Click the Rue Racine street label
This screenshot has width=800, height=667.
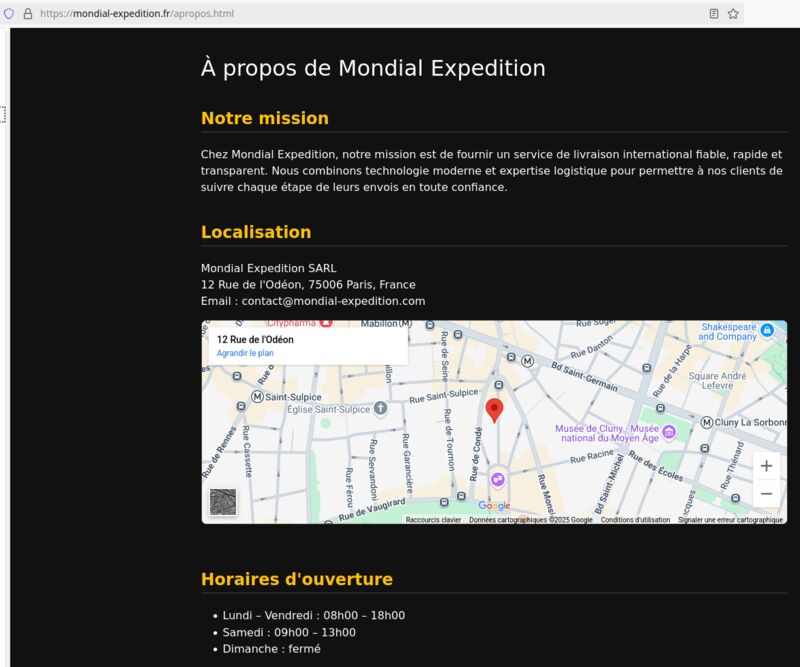click(x=592, y=457)
